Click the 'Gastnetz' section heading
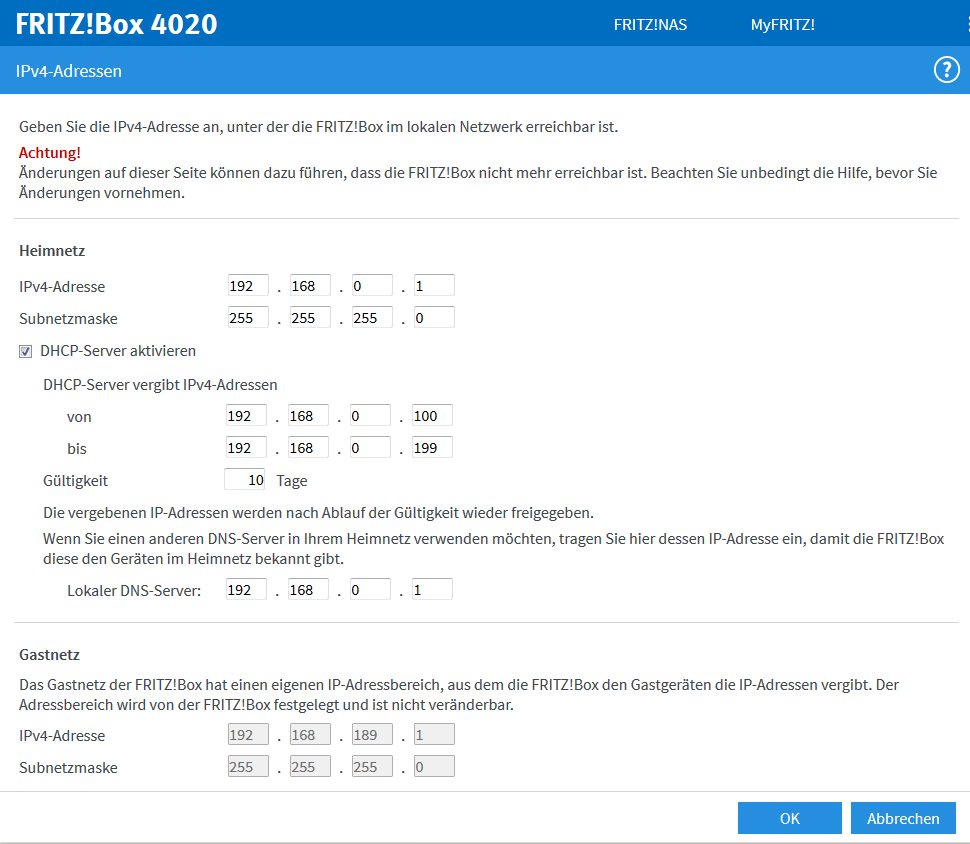The image size is (970, 844). (x=49, y=655)
